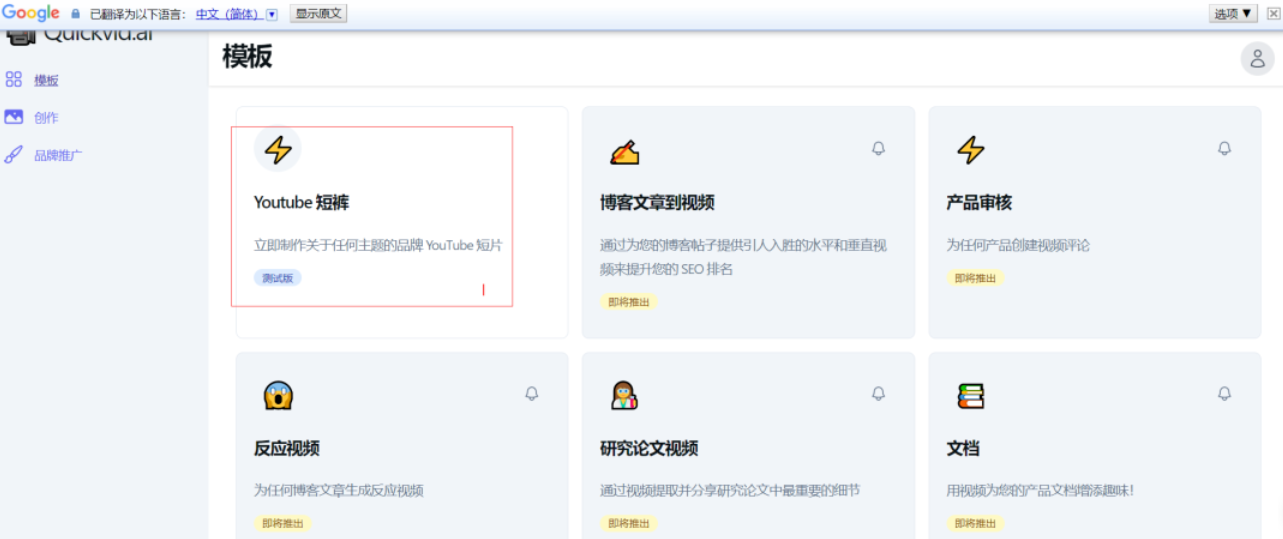Click the 即将推出 badge on 反应视频 card
1283x539 pixels.
click(x=283, y=523)
